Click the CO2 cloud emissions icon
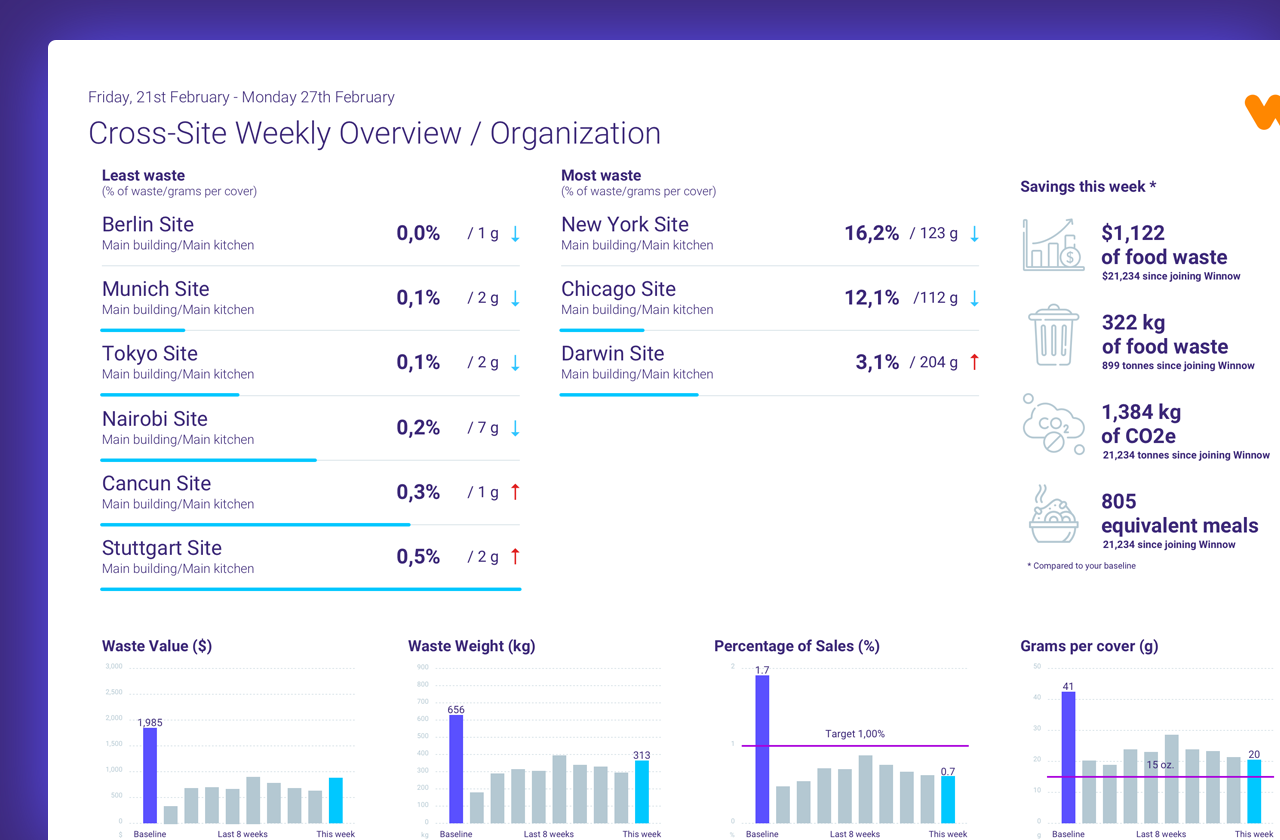 pos(1053,424)
